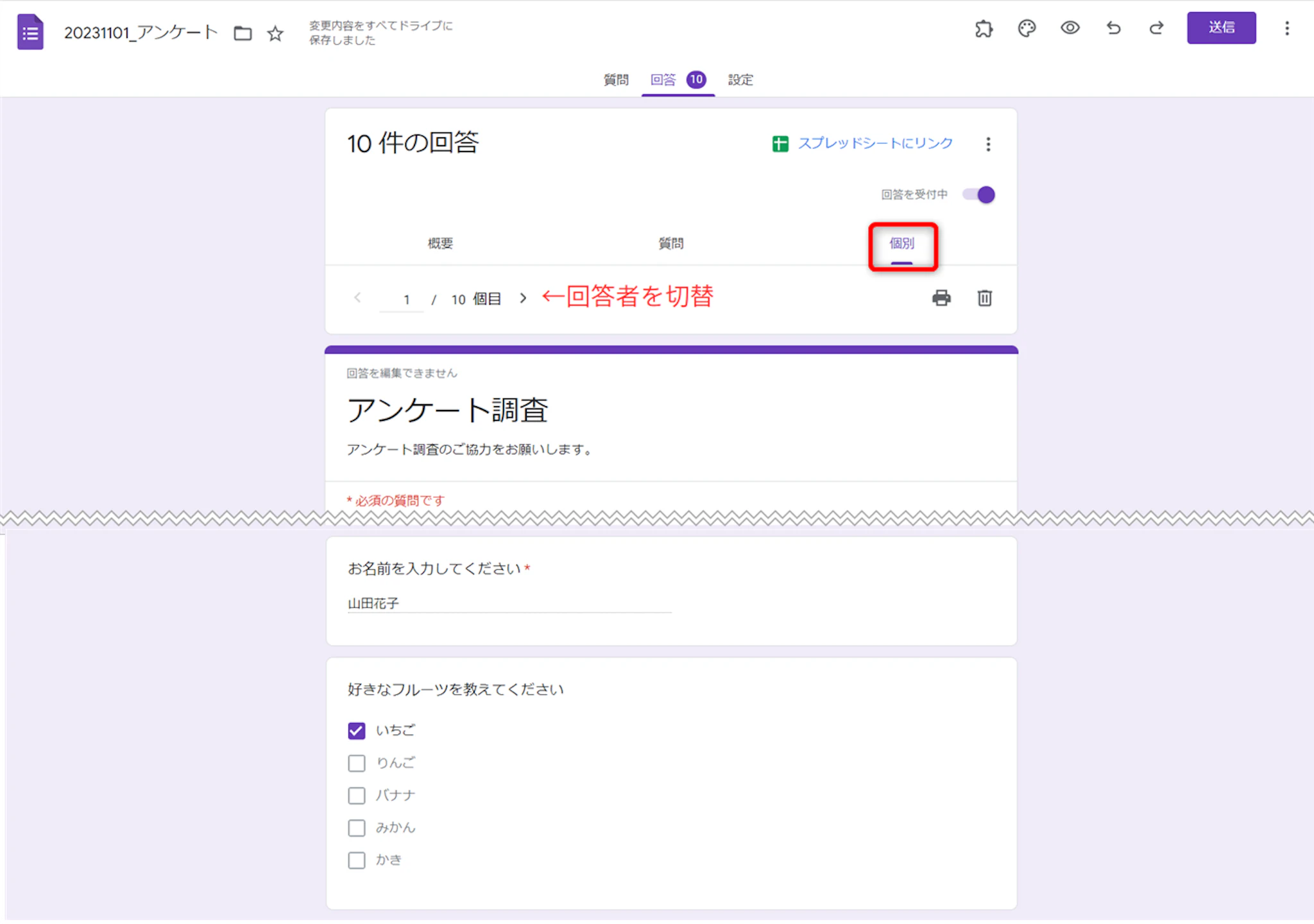This screenshot has width=1314, height=924.
Task: Uncheck the いちご checkbox
Action: click(357, 730)
